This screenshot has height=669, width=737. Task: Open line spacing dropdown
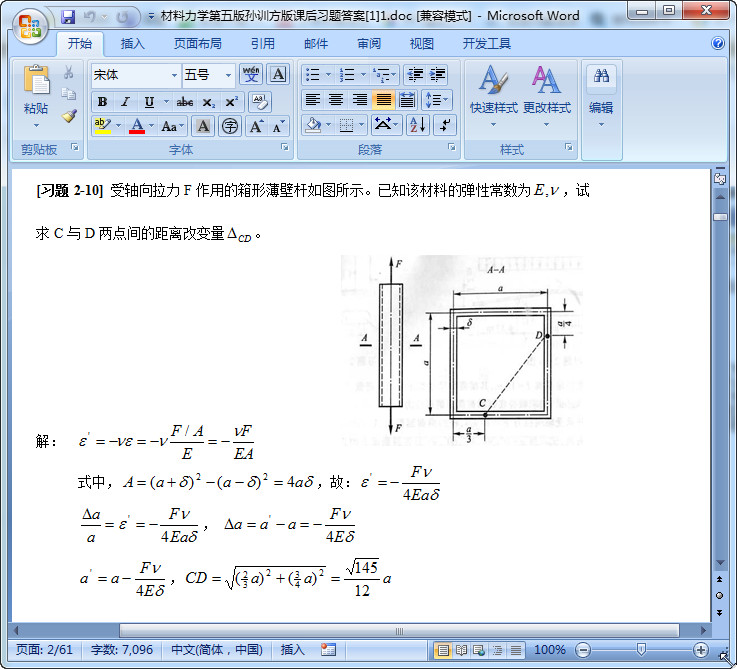(437, 100)
